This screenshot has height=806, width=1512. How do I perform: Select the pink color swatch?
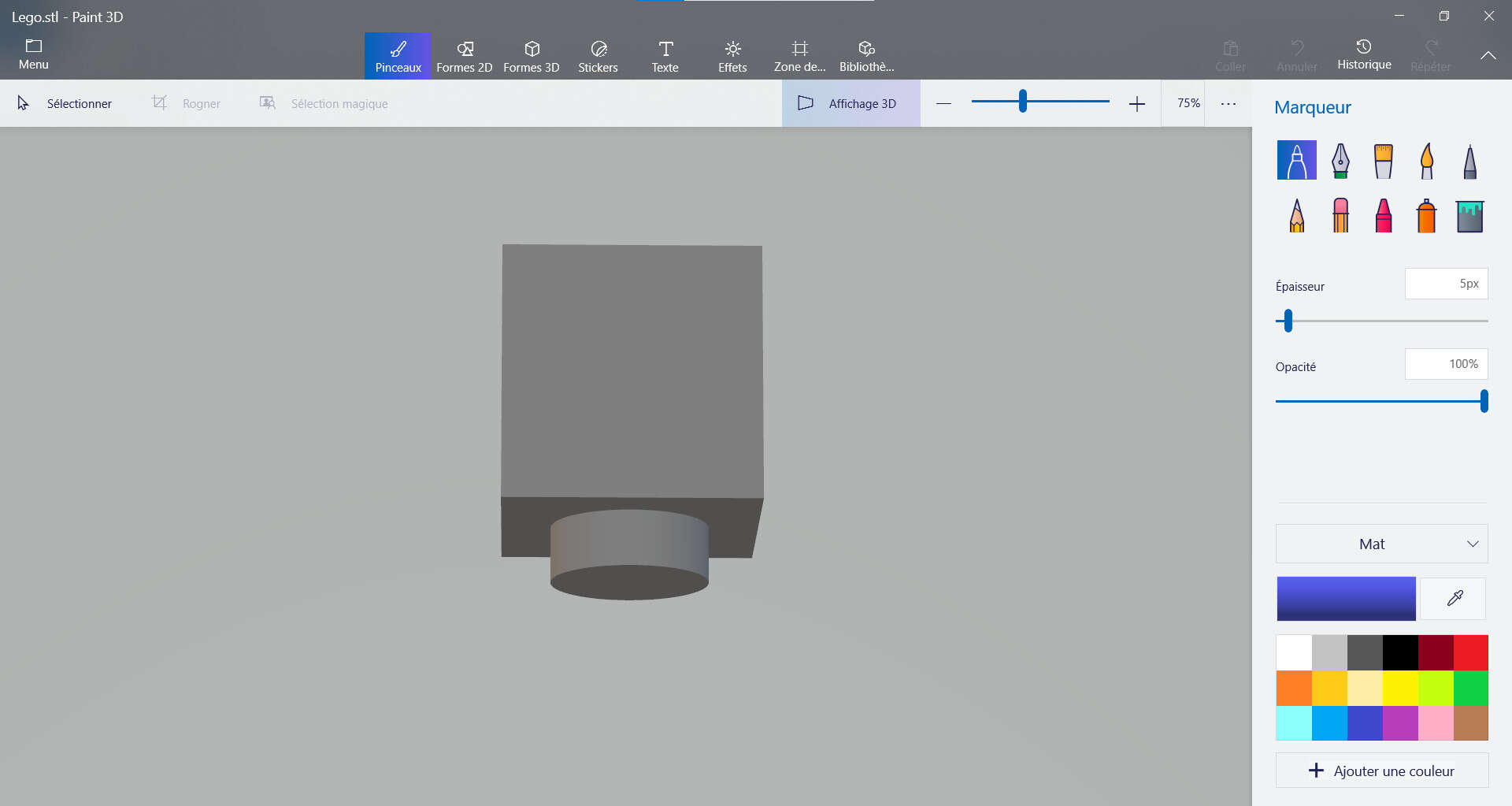(x=1436, y=723)
